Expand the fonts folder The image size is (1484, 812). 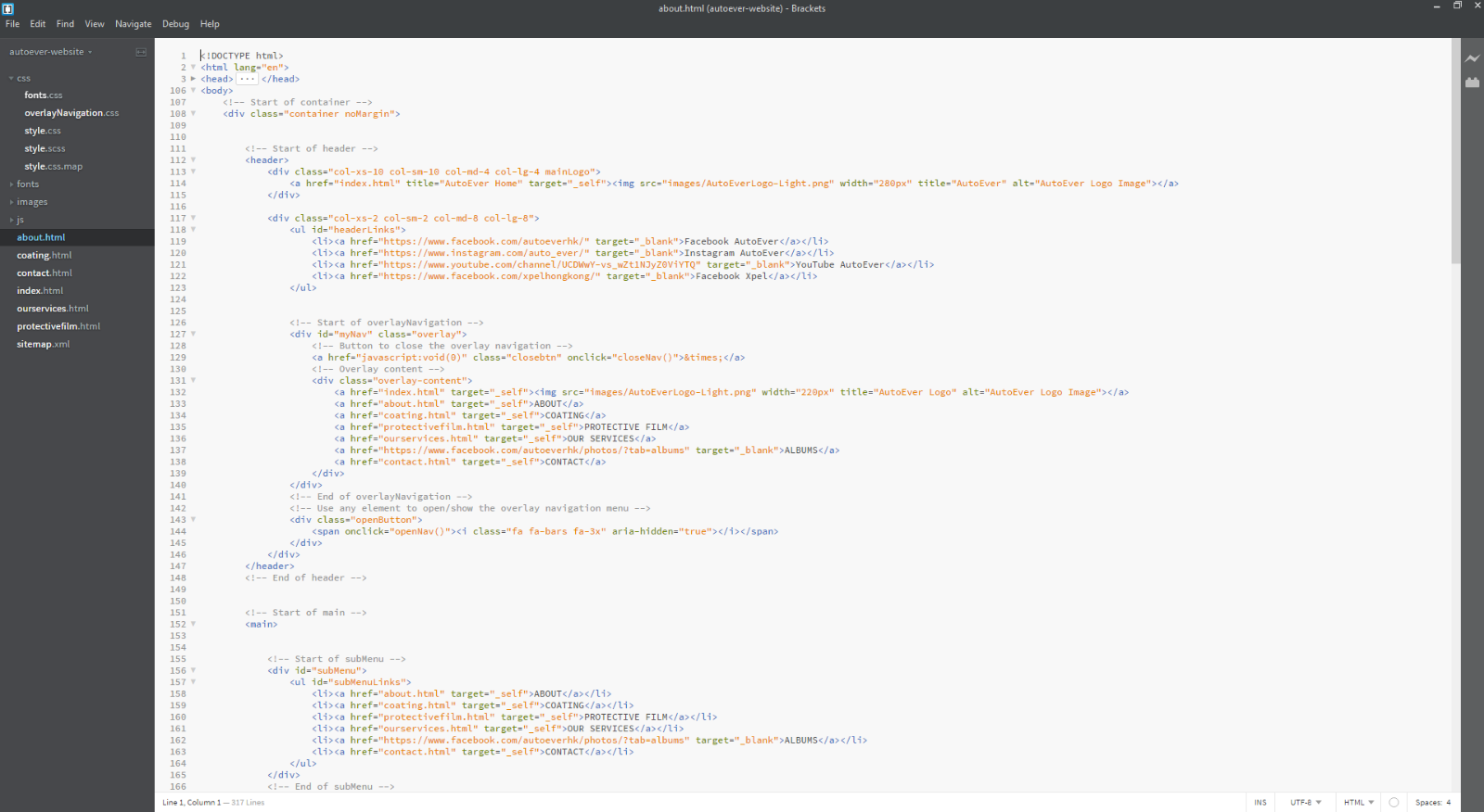pyautogui.click(x=11, y=184)
